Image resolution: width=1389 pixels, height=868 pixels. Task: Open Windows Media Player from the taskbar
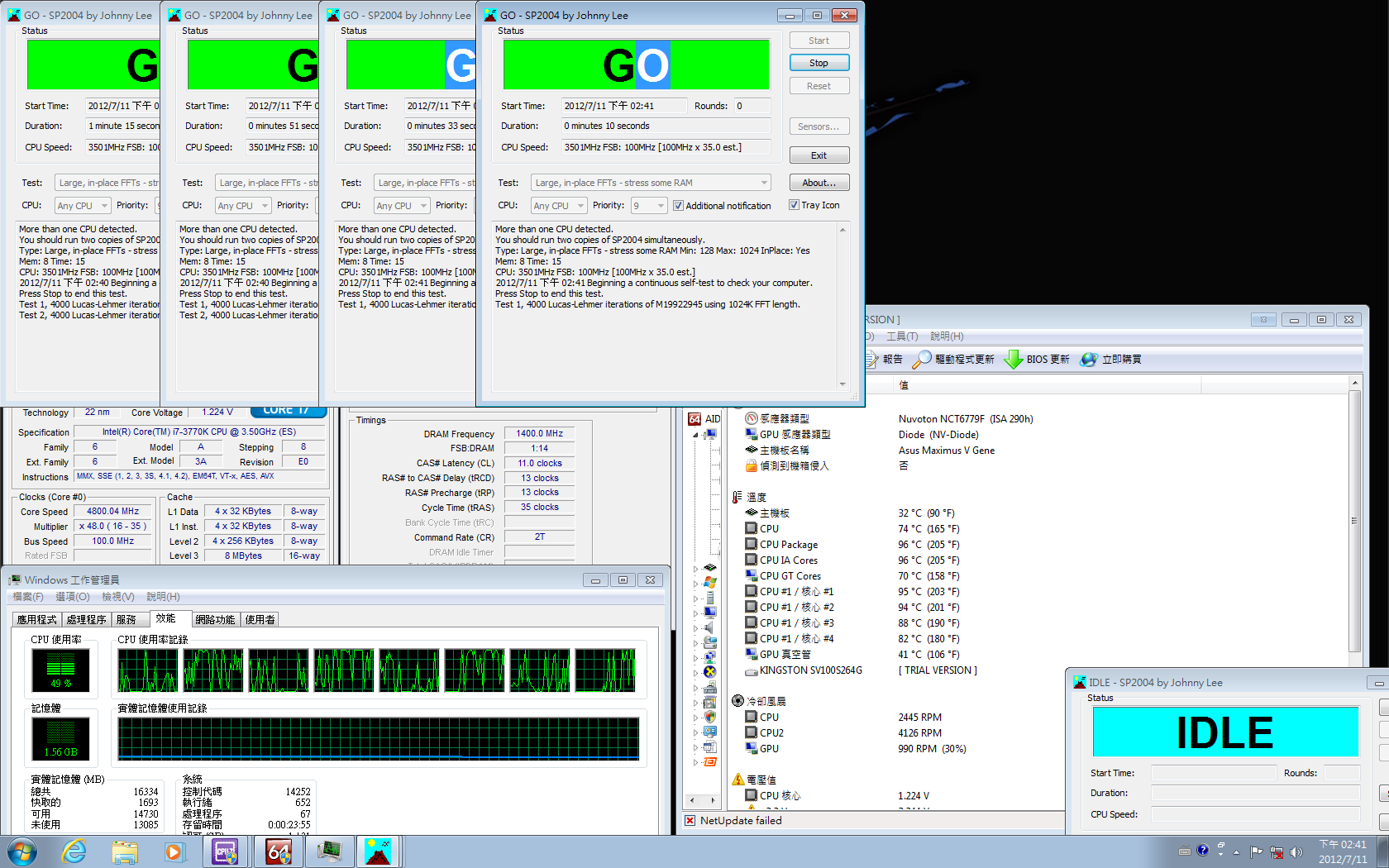coord(174,851)
